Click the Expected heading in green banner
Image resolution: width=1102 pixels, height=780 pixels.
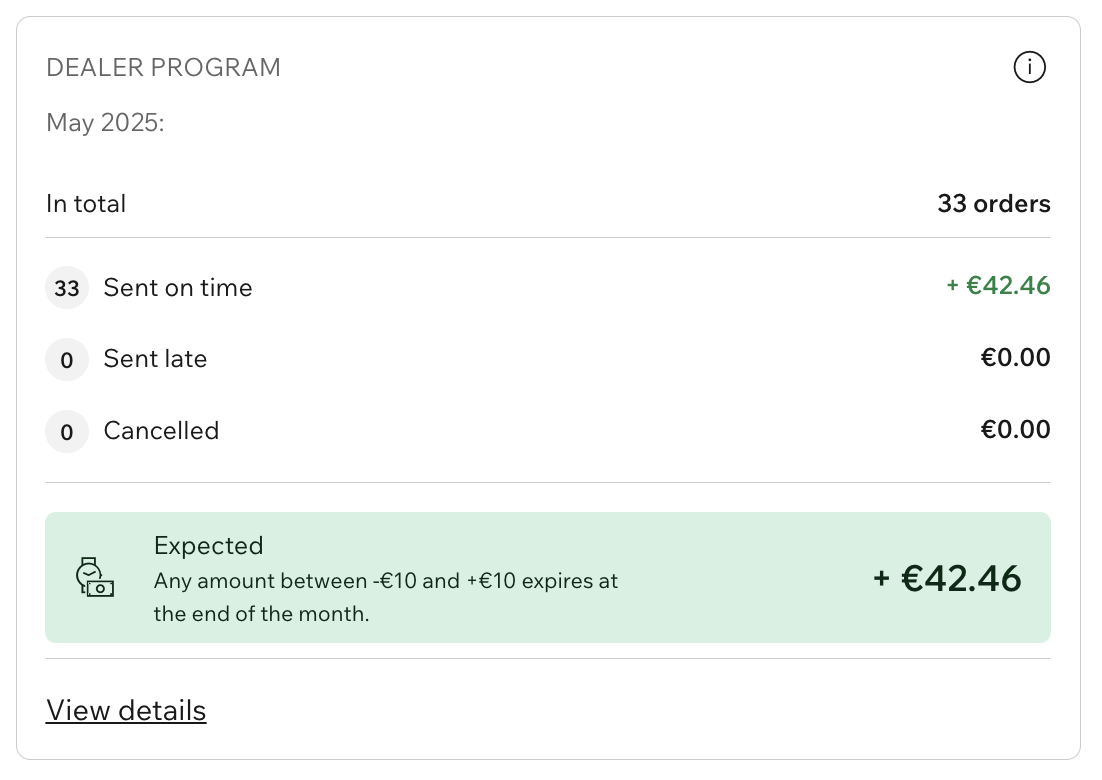(x=209, y=545)
